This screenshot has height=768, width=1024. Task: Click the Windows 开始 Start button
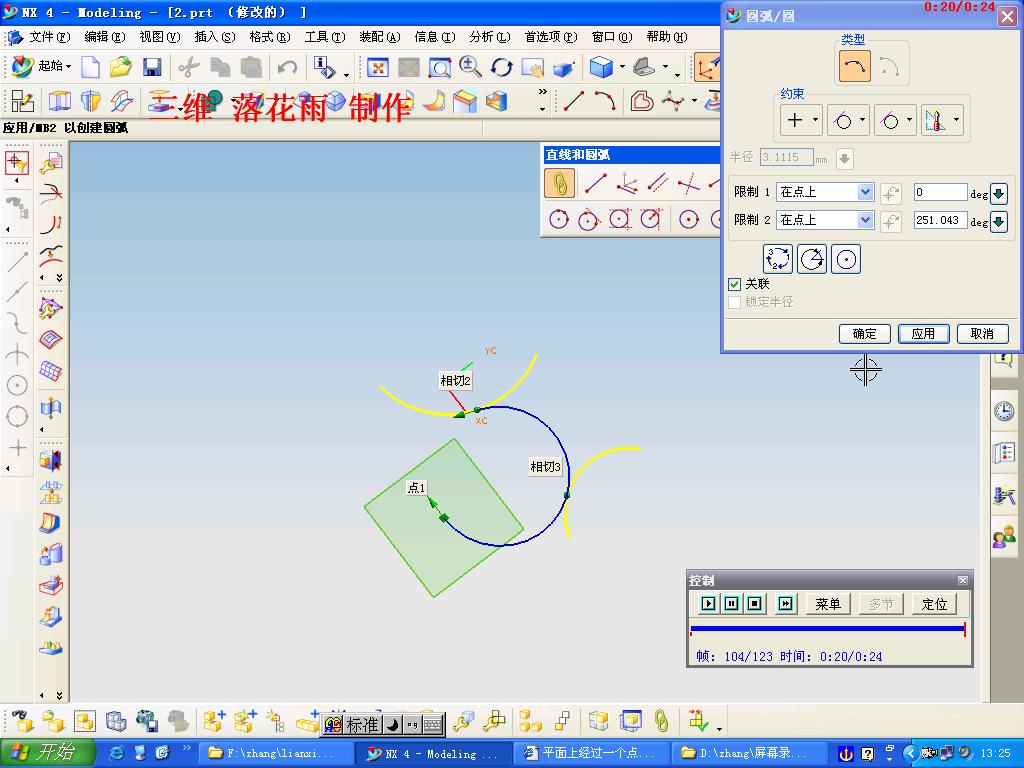[48, 752]
